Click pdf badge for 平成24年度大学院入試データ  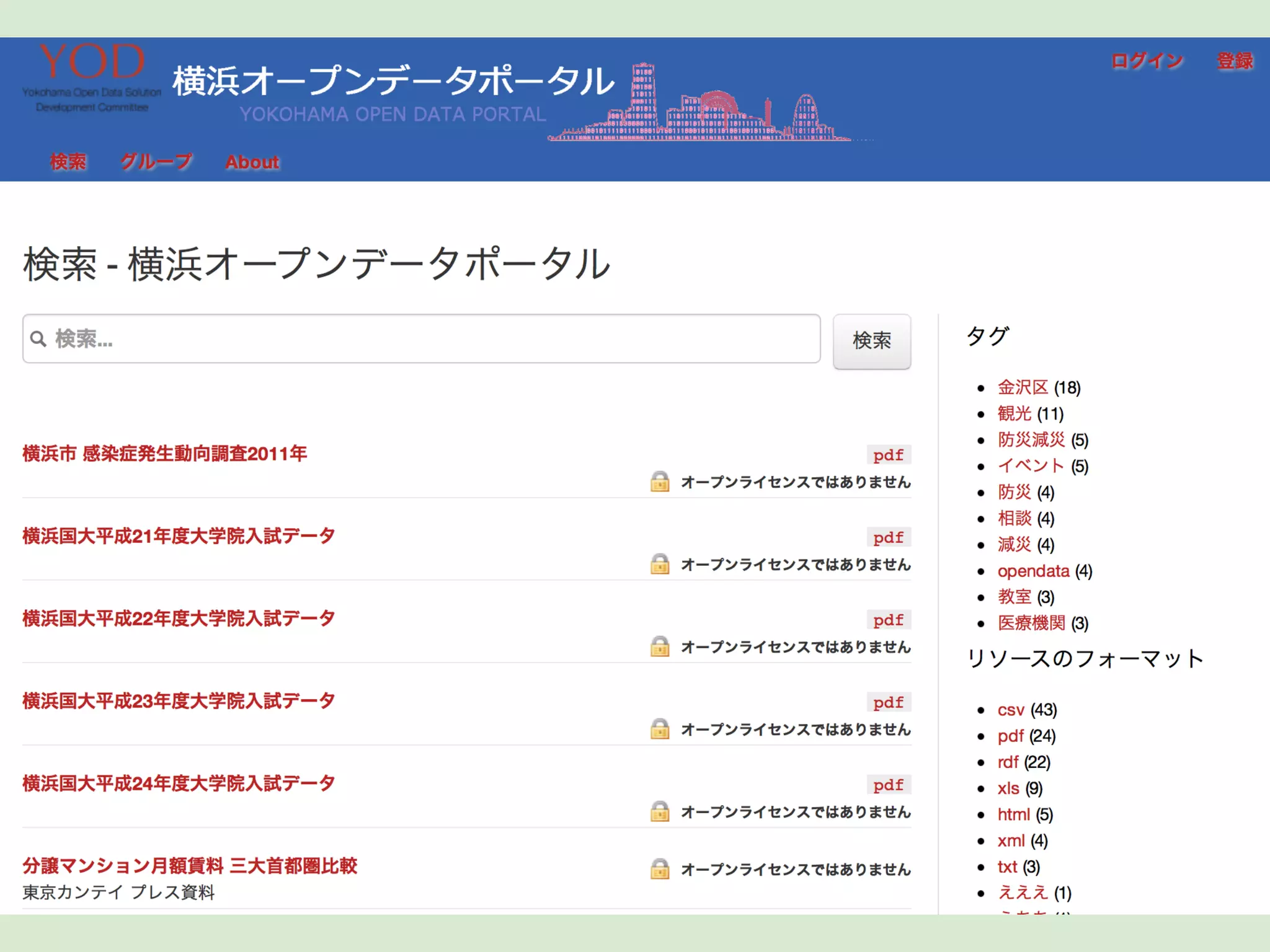pyautogui.click(x=889, y=785)
